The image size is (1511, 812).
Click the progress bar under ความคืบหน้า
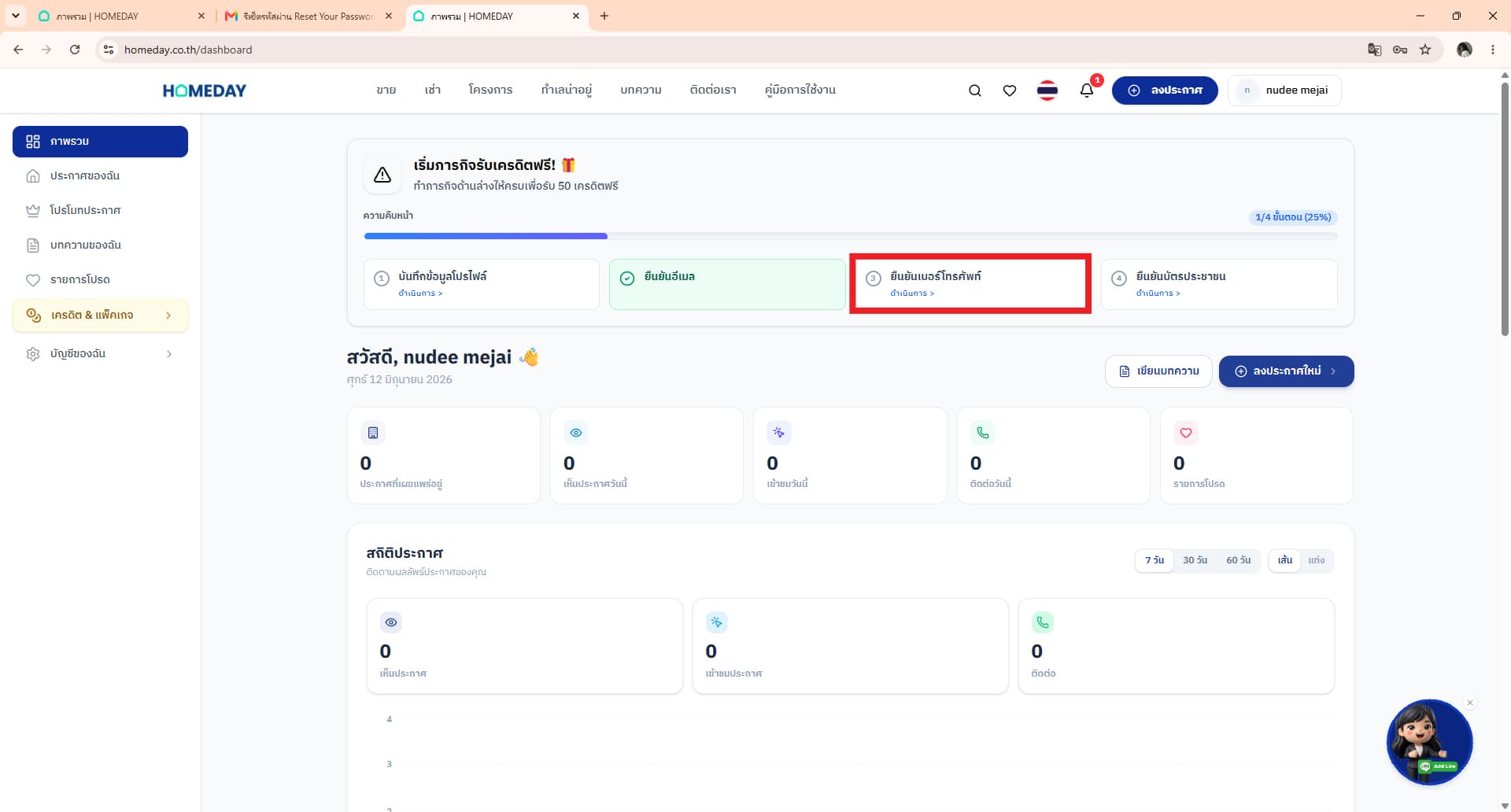850,236
